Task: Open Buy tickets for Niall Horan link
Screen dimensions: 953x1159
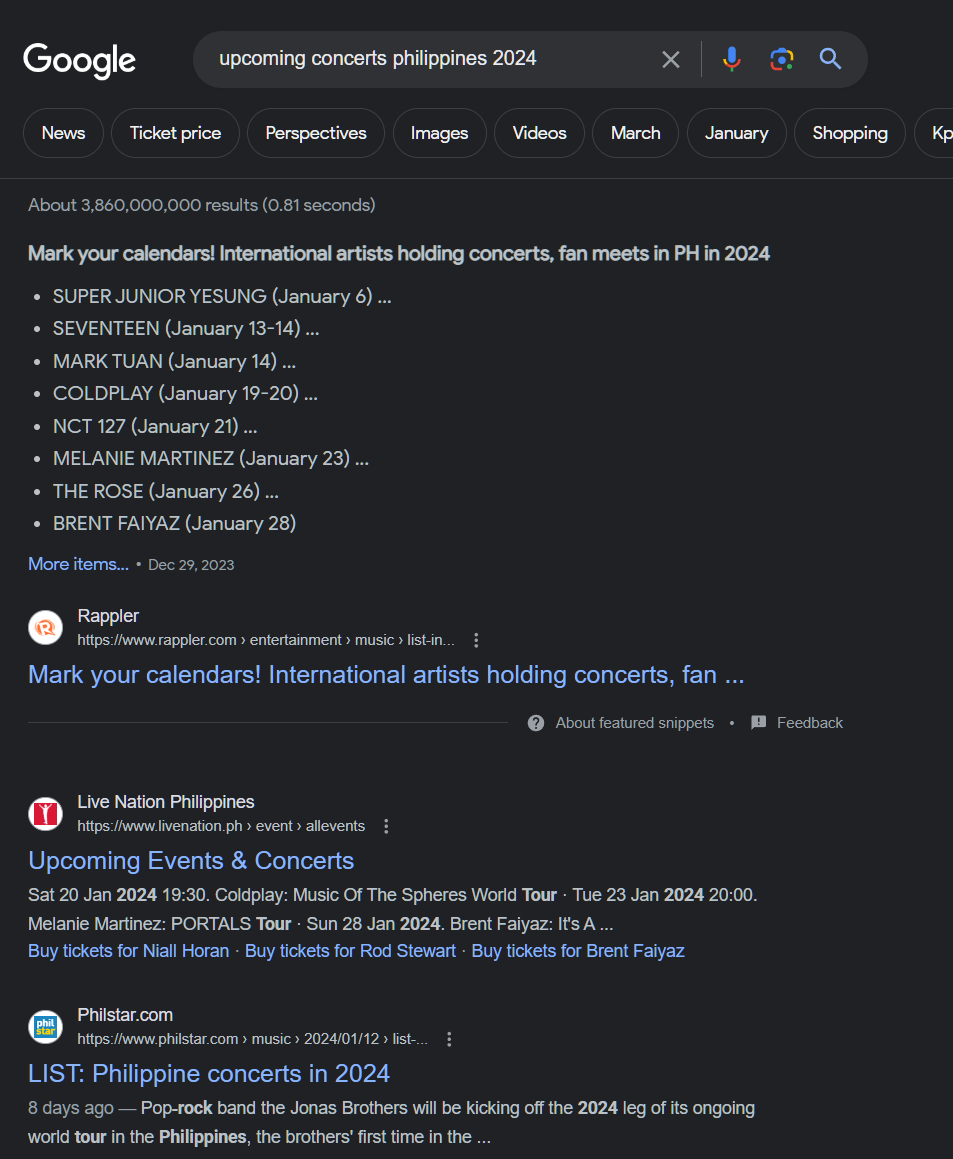Action: [x=128, y=951]
